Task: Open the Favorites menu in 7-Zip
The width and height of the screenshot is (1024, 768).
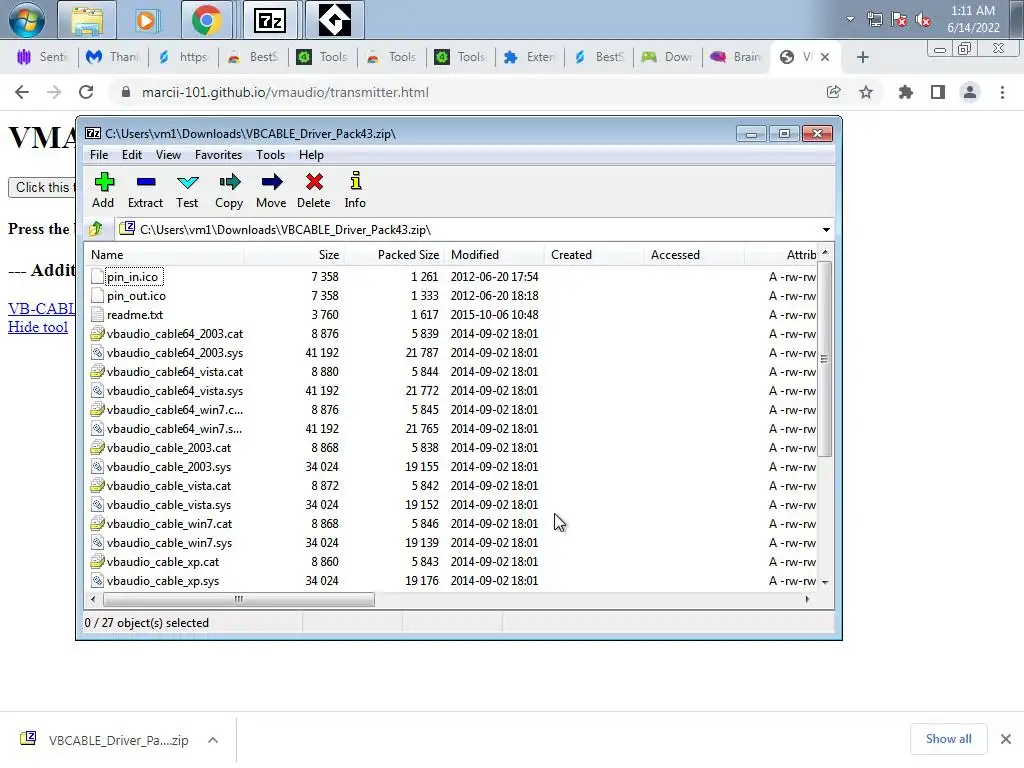Action: point(218,155)
